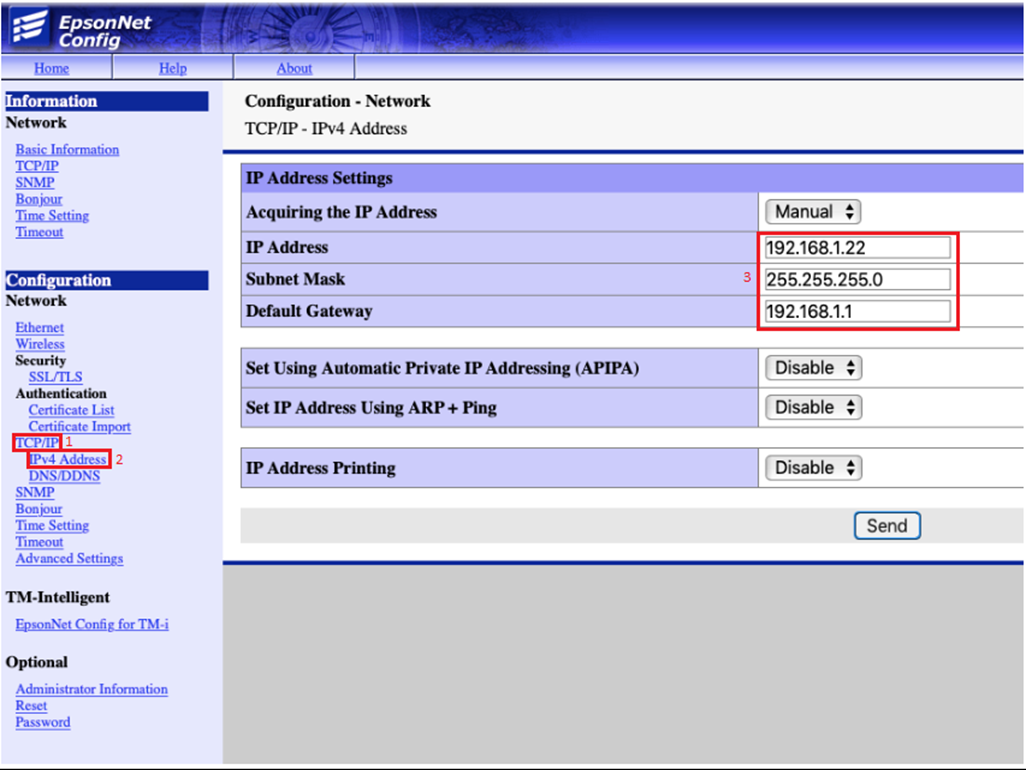Open the IP Address Printing dropdown
The image size is (1026, 770).
pos(813,467)
